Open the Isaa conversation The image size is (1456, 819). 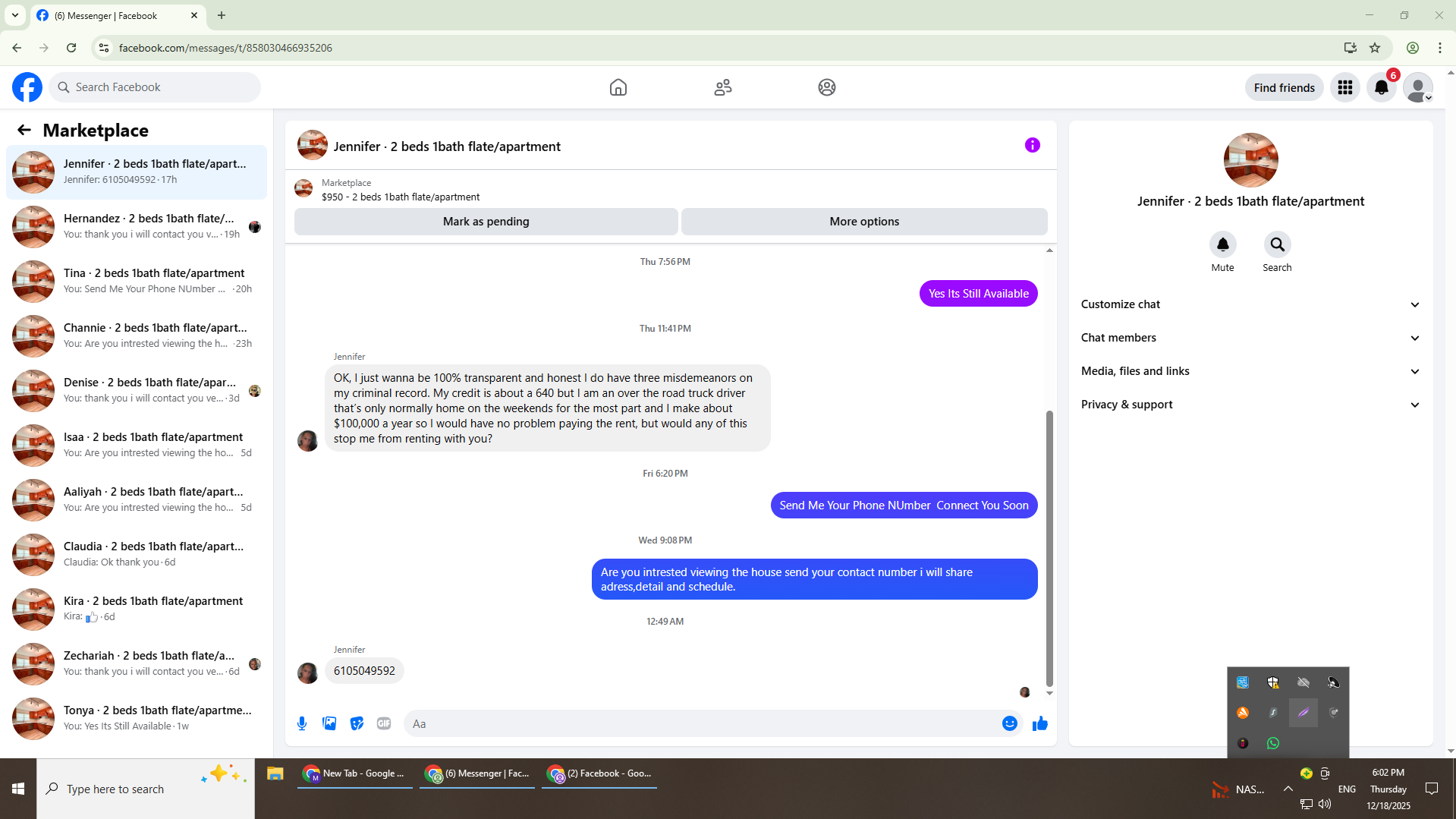point(137,446)
